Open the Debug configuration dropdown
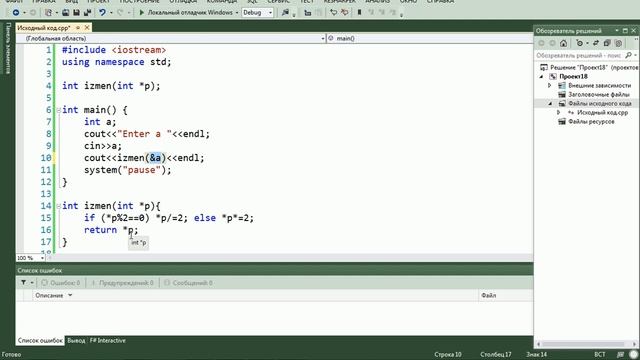This screenshot has height=360, width=640. point(258,13)
